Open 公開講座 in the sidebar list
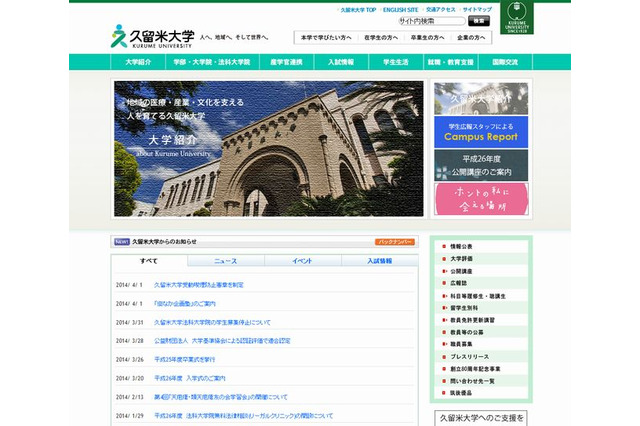Image resolution: width=640 pixels, height=426 pixels. pyautogui.click(x=461, y=271)
